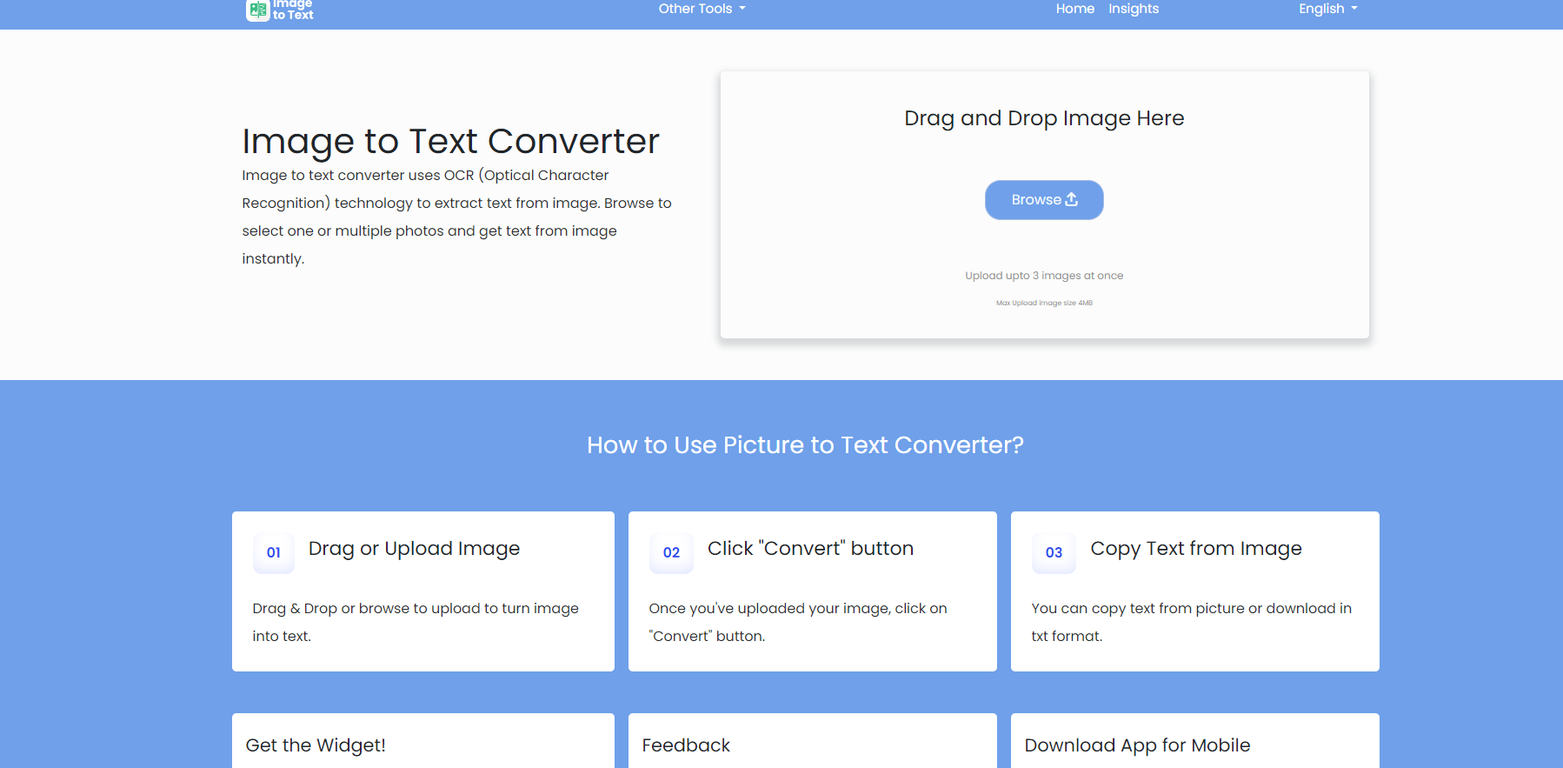Click the "Click "Convert" button" card title
1563x768 pixels.
tap(811, 548)
